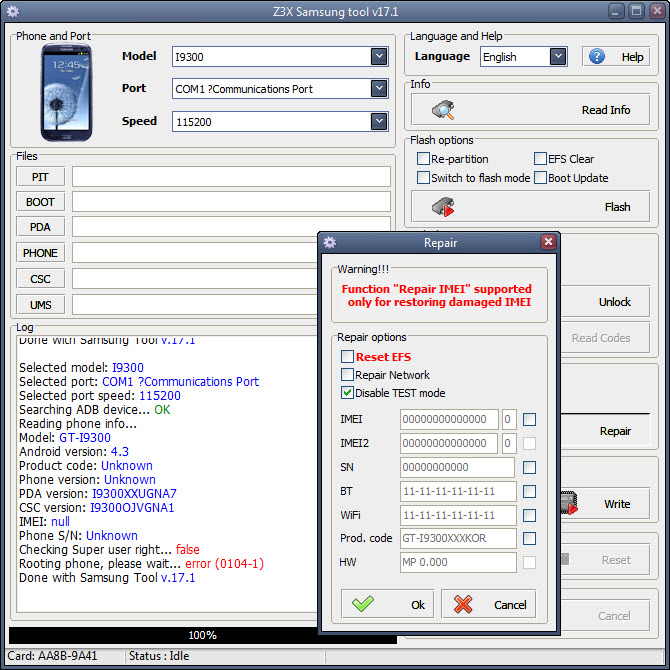Click the red X icon on Cancel

[x=463, y=604]
